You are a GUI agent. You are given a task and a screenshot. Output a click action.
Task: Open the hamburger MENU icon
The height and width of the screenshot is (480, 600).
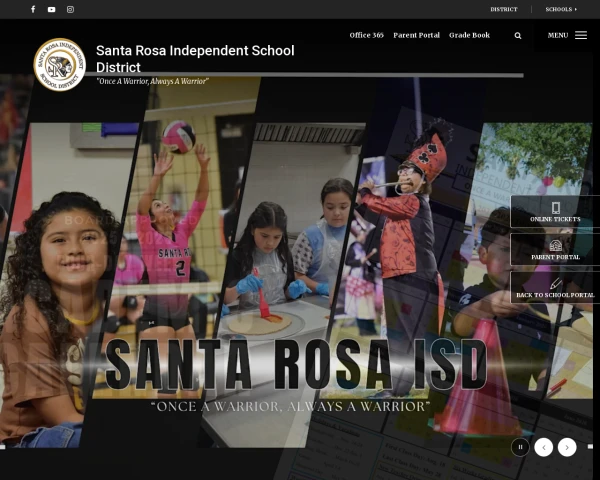click(x=581, y=35)
